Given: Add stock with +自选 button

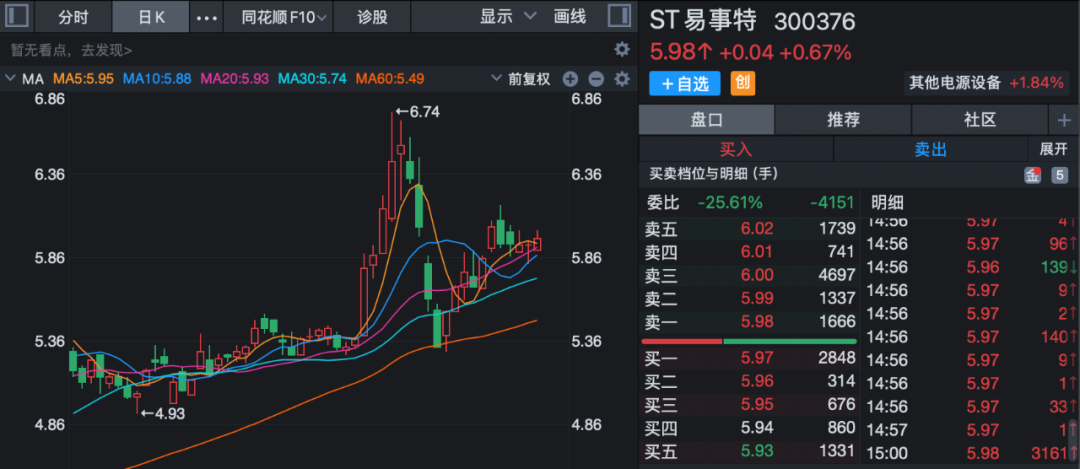Looking at the screenshot, I should [685, 84].
